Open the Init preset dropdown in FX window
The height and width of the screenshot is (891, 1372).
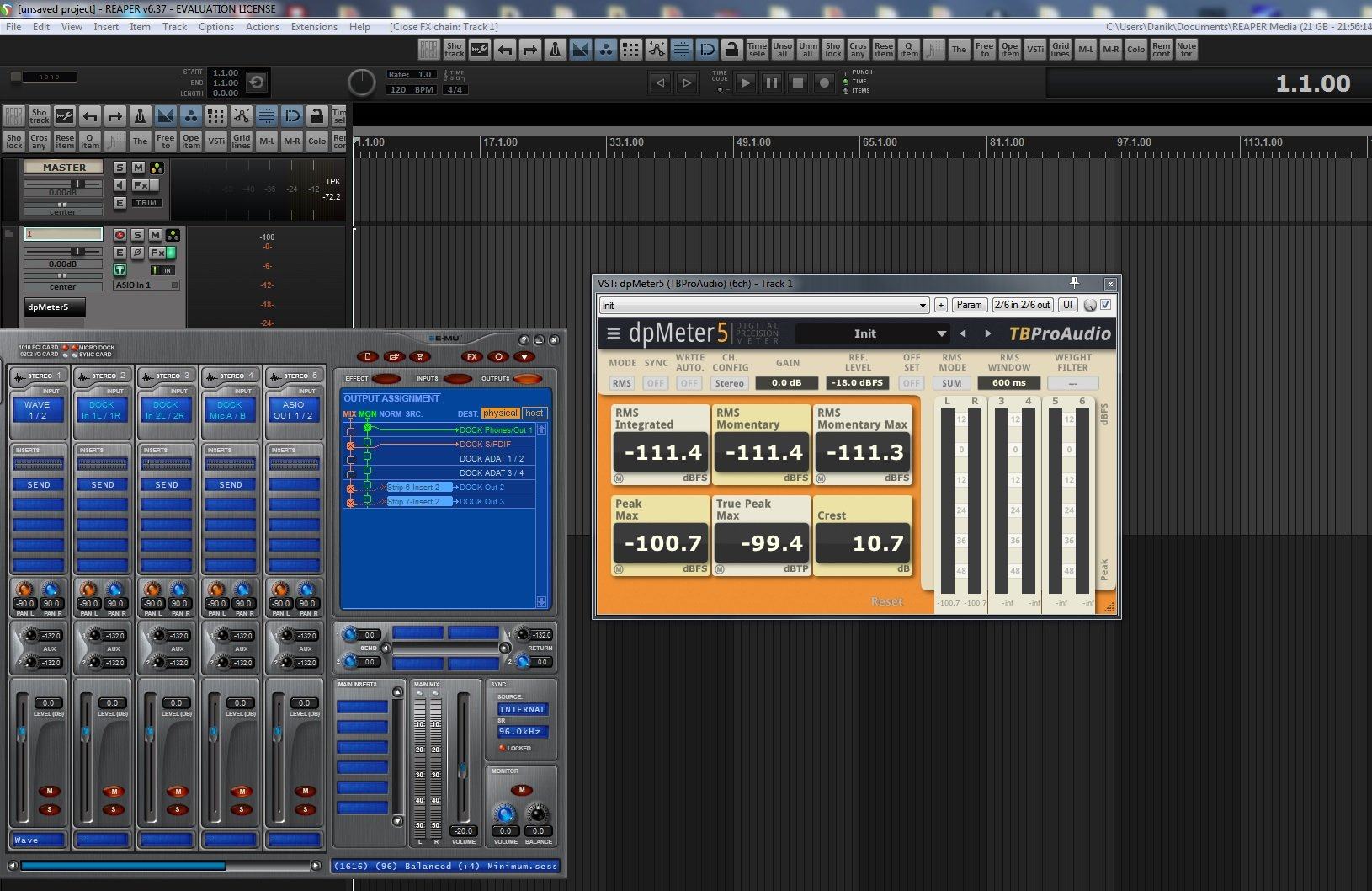coord(923,306)
